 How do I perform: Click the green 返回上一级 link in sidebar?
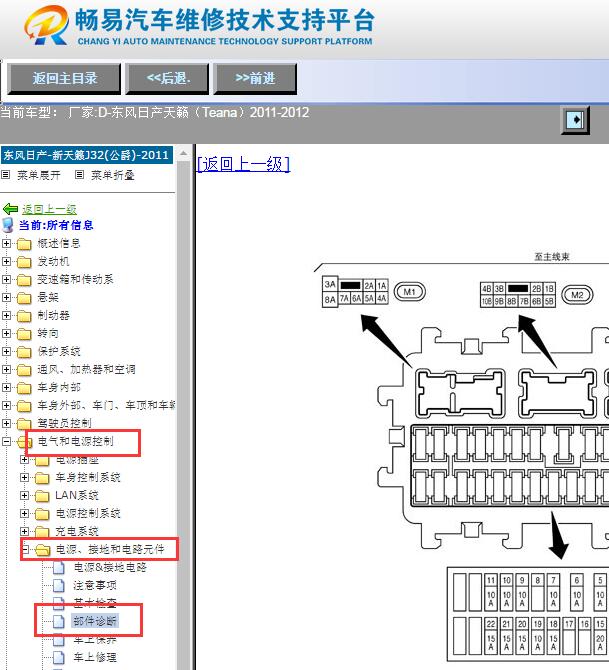[49, 209]
